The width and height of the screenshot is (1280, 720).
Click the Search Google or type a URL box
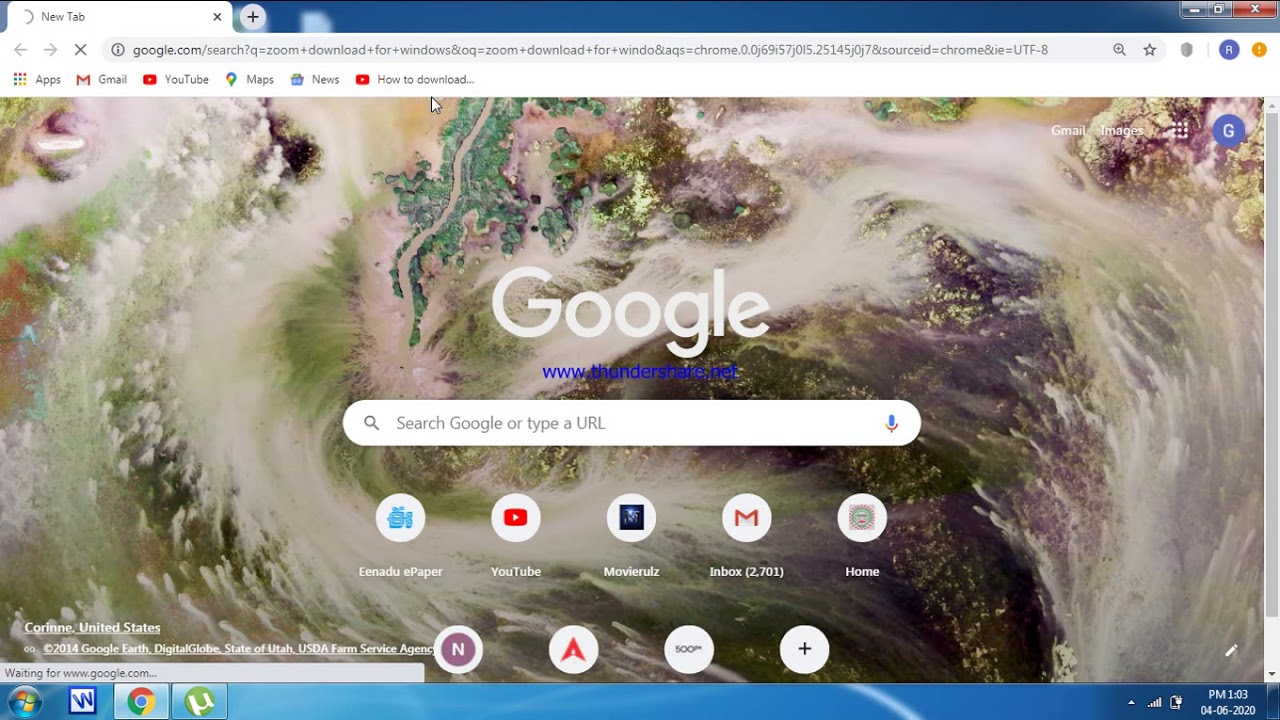(632, 423)
